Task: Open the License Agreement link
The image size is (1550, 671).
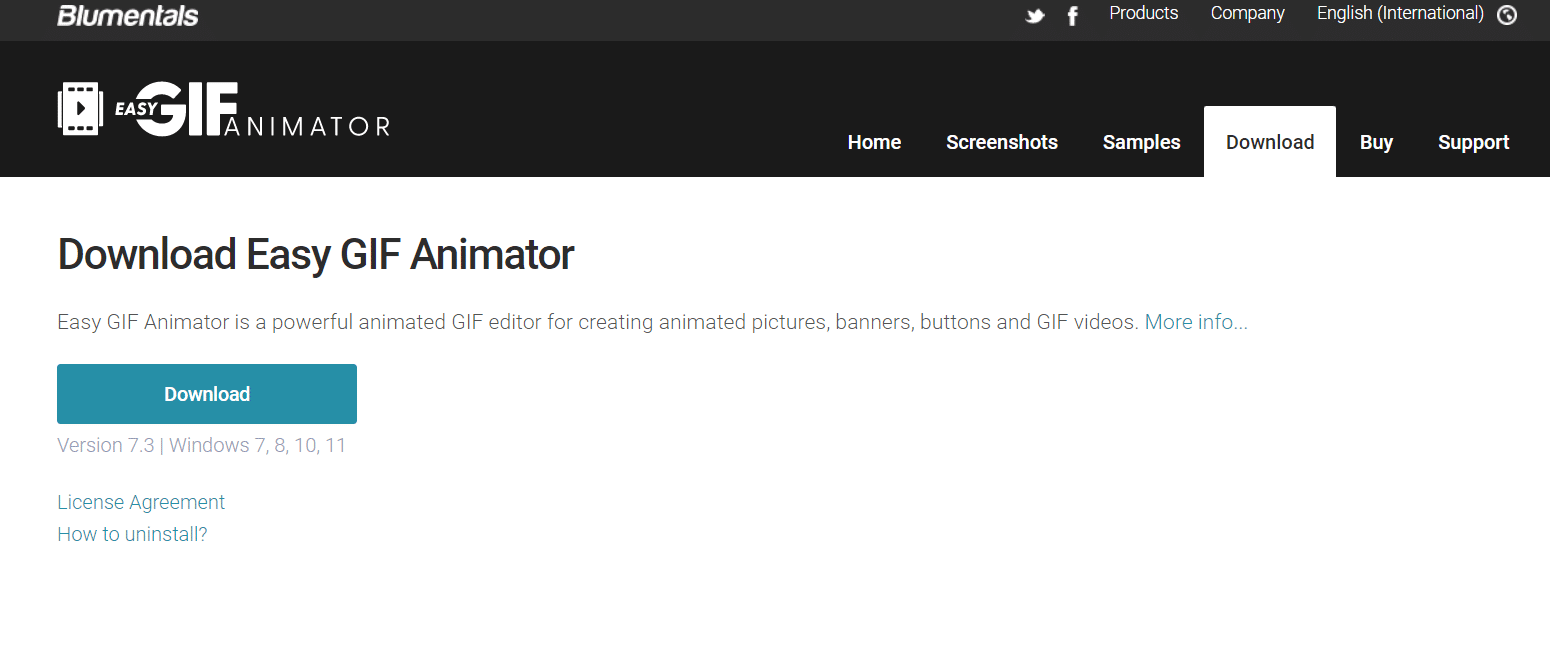Action: [141, 502]
